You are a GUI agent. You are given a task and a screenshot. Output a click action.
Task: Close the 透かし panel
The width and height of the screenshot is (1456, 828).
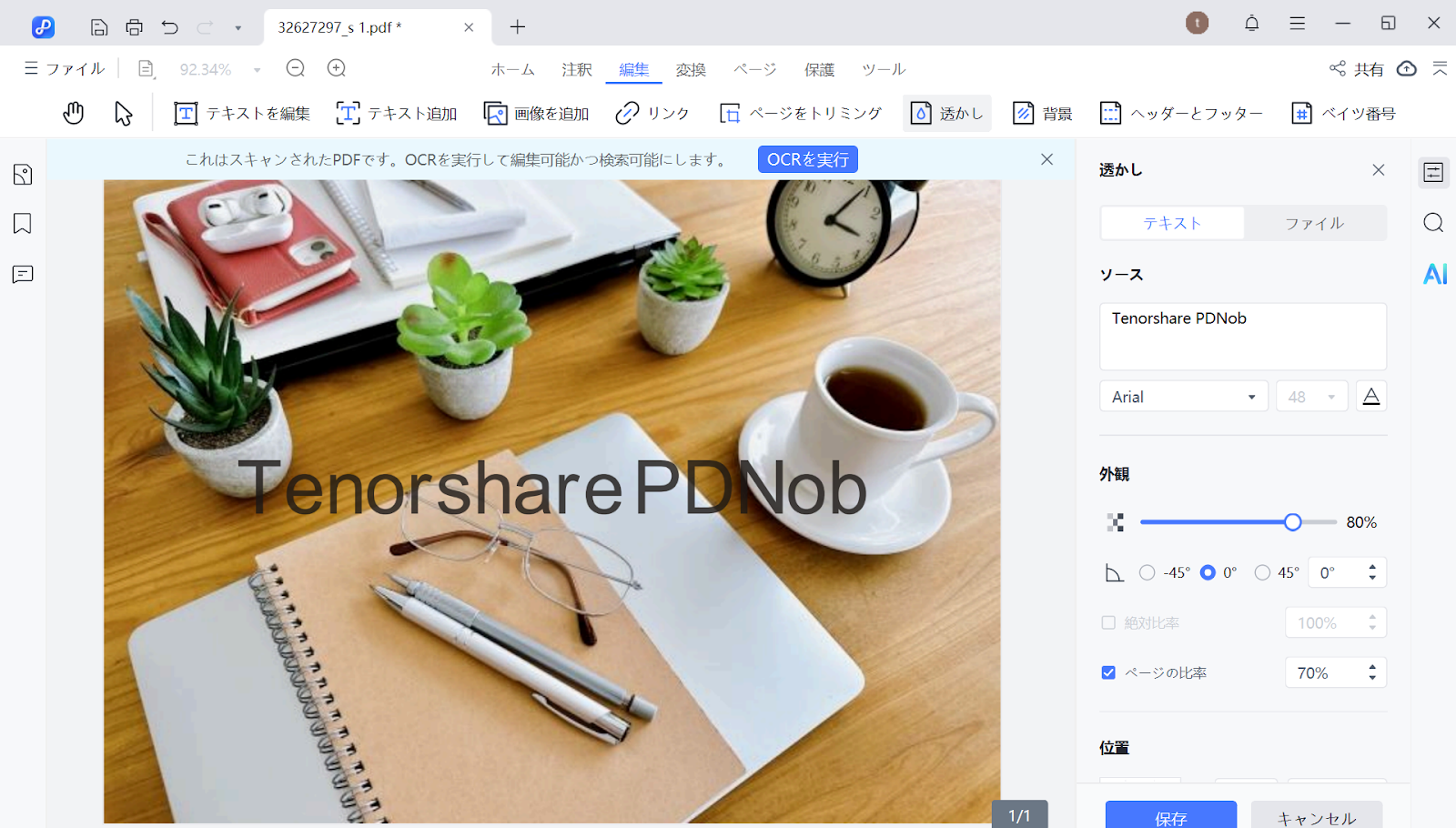[1379, 170]
